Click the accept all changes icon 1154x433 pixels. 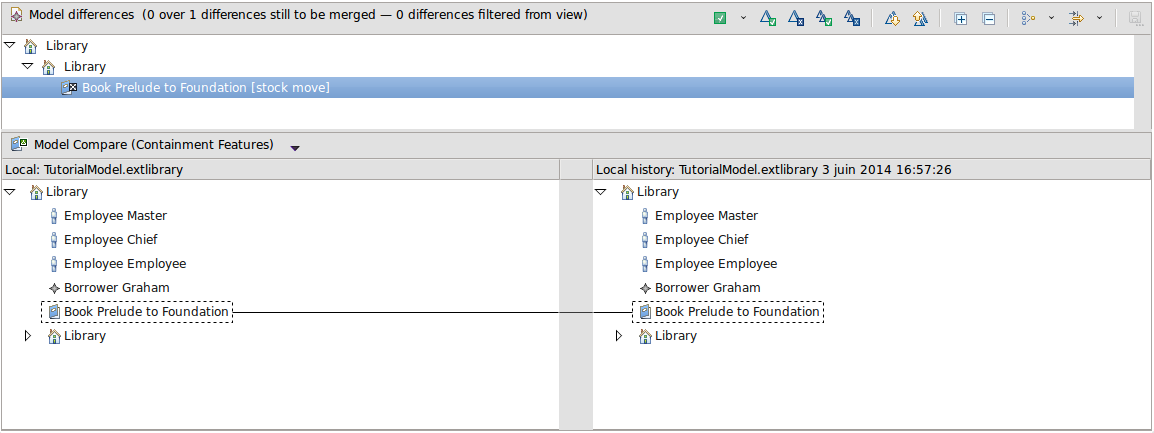(824, 18)
